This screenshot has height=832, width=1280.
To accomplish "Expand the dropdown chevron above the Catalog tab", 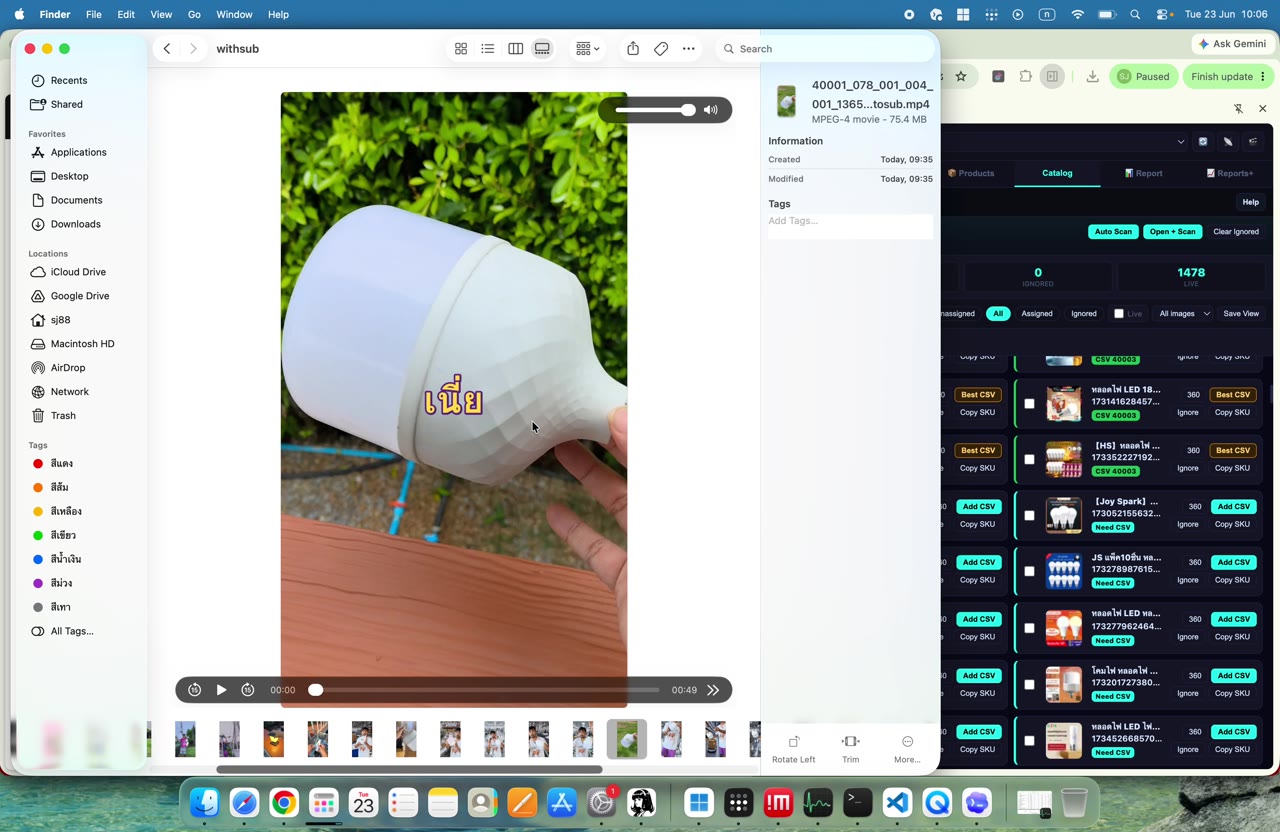I will coord(1180,142).
